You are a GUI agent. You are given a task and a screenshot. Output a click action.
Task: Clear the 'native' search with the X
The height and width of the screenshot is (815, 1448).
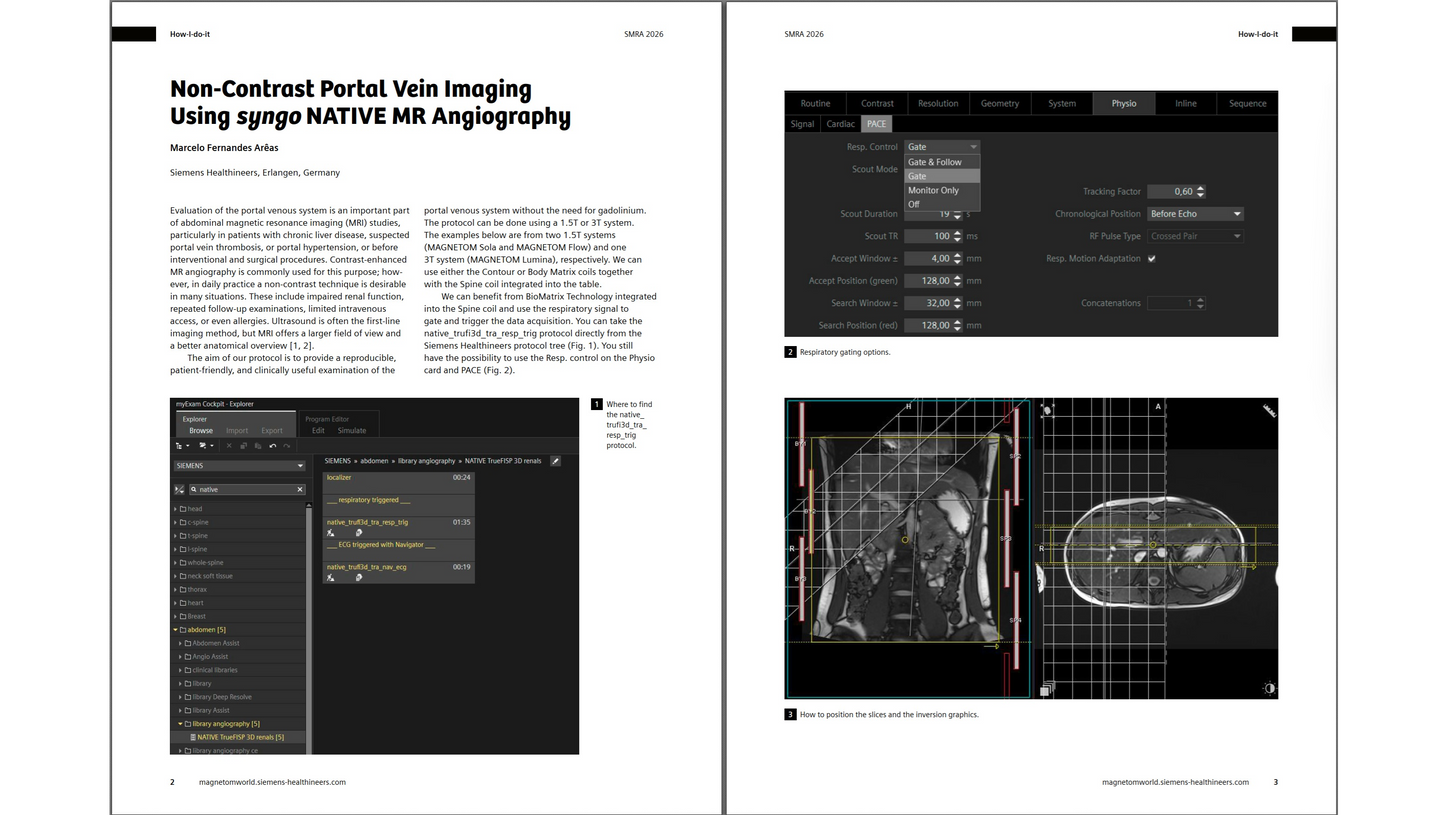300,490
